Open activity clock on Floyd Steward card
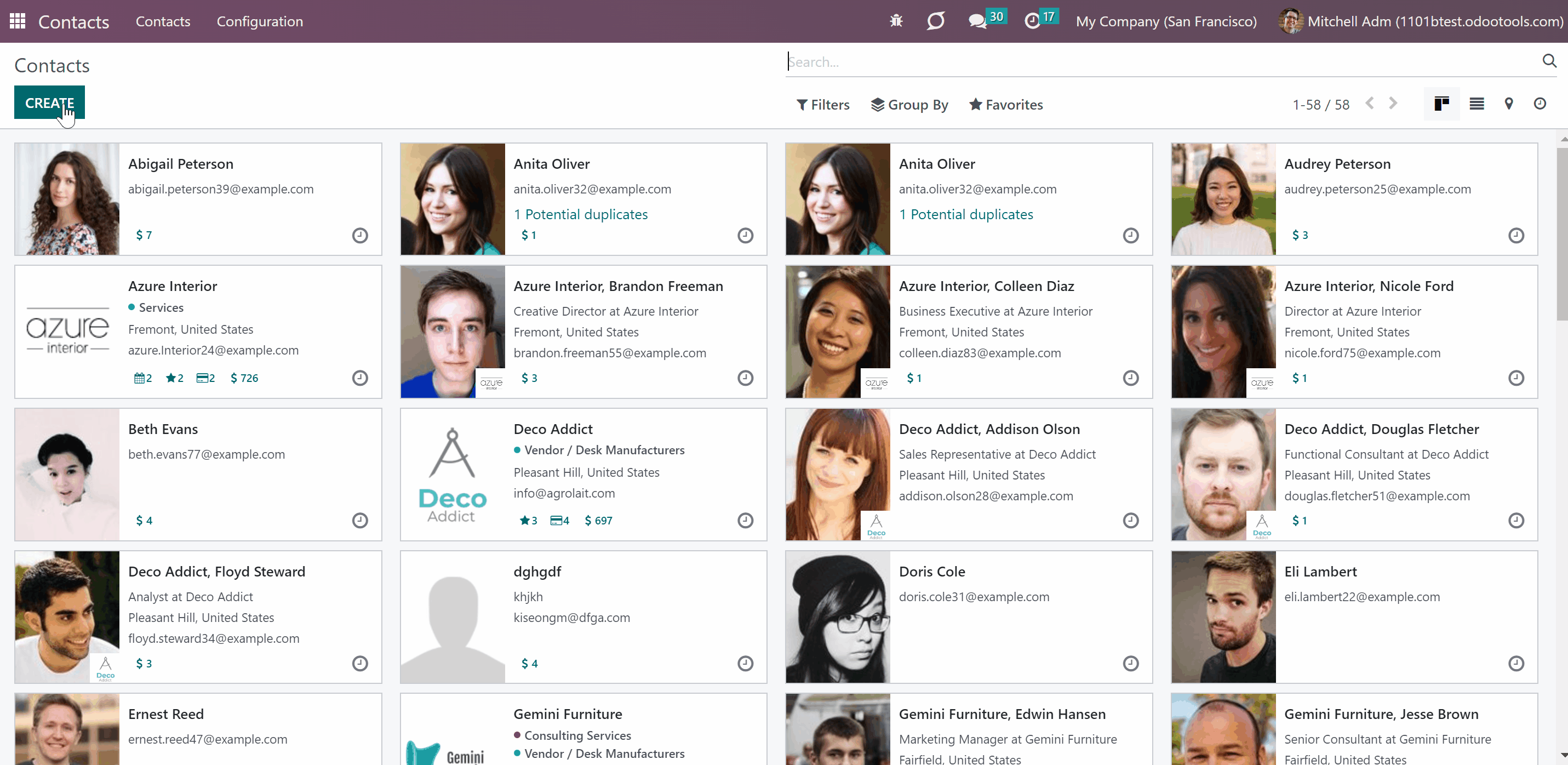Viewport: 1568px width, 765px height. tap(360, 663)
